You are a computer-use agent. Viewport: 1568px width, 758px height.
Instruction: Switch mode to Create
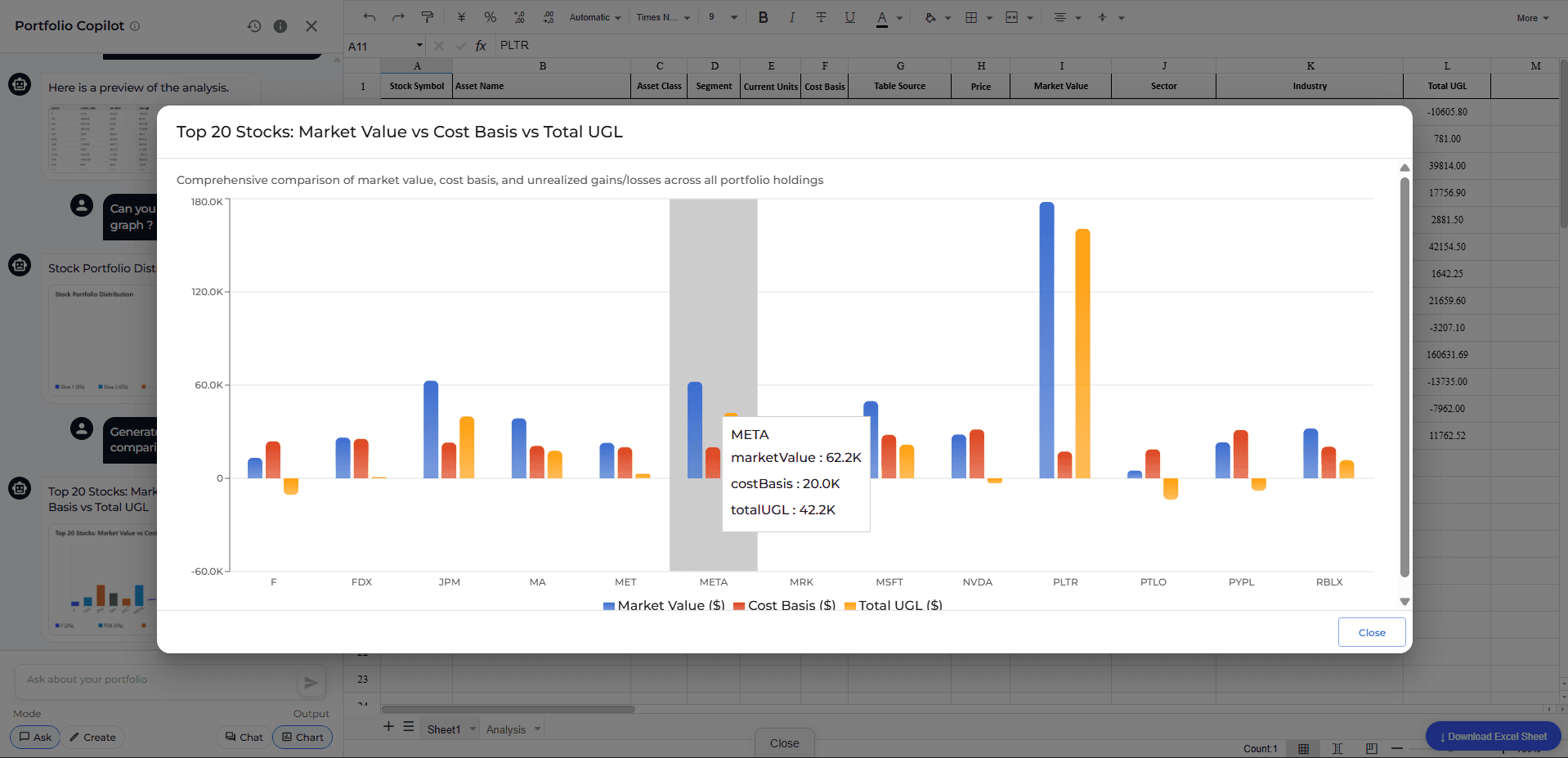click(x=92, y=737)
